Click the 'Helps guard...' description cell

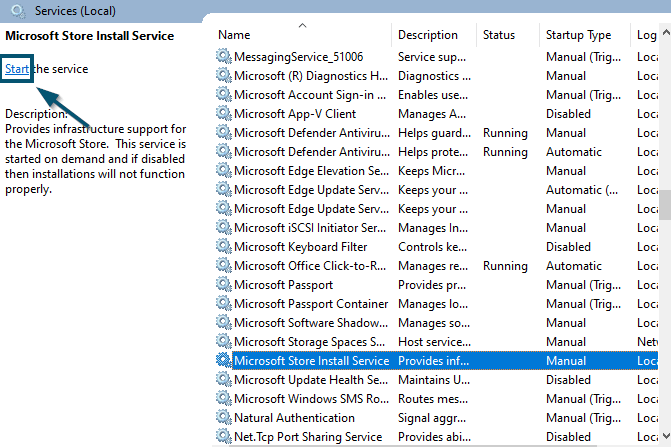[434, 133]
